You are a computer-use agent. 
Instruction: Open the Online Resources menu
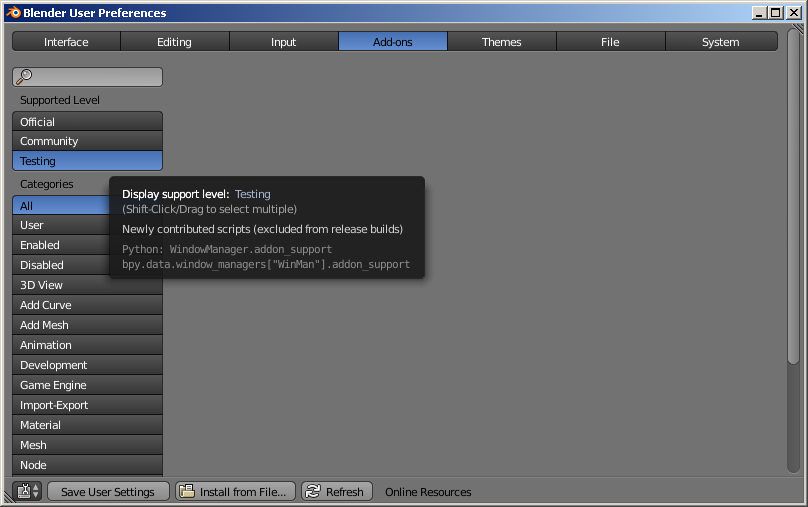(x=428, y=492)
